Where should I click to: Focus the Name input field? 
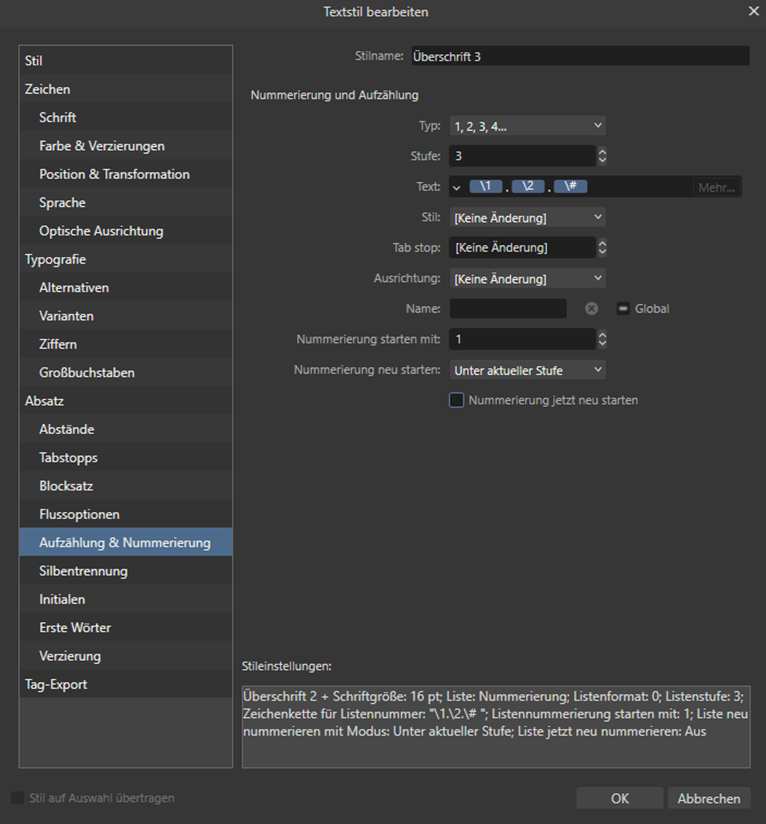pyautogui.click(x=508, y=308)
